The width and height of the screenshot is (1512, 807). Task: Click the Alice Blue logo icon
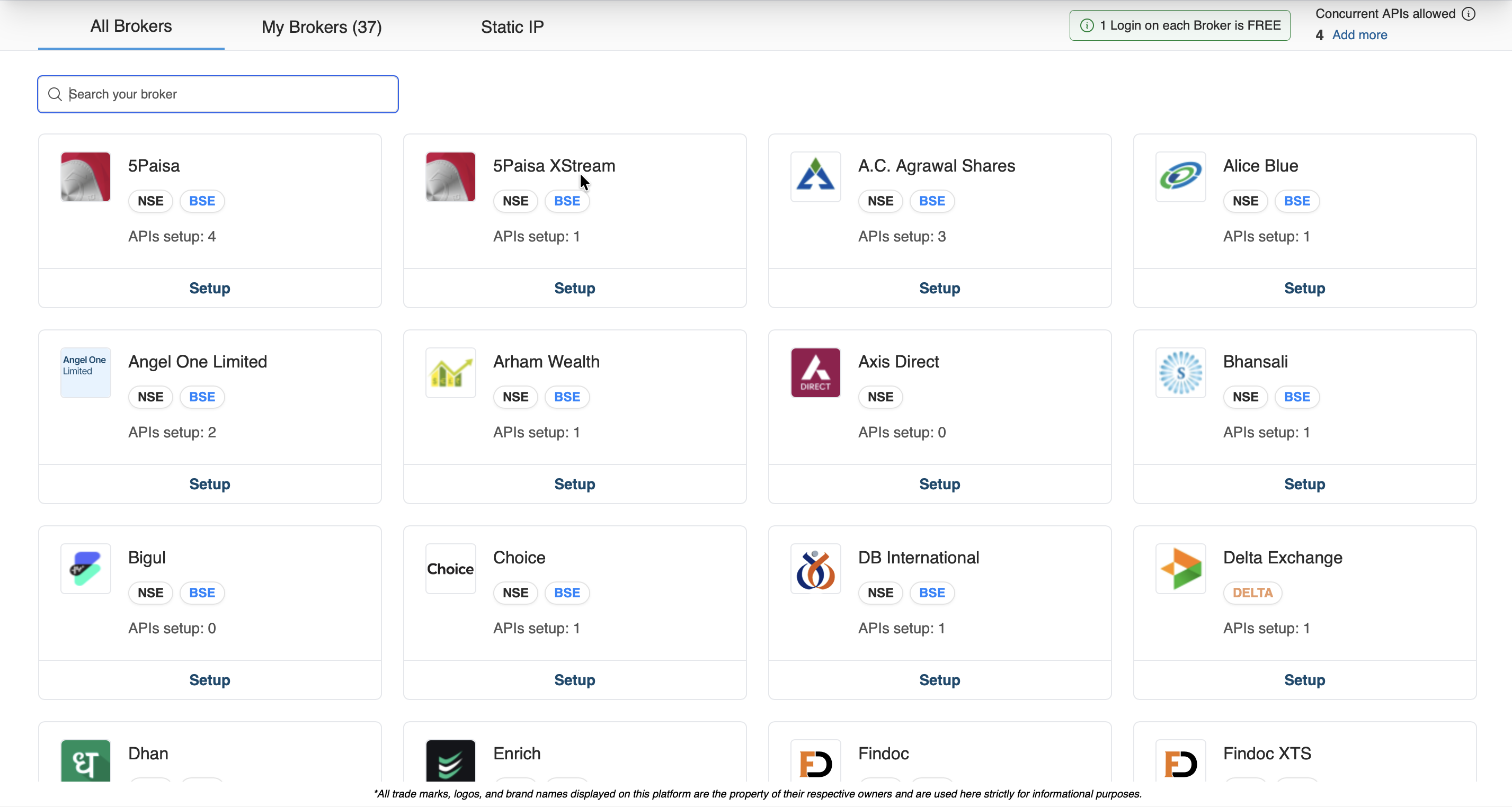point(1180,176)
